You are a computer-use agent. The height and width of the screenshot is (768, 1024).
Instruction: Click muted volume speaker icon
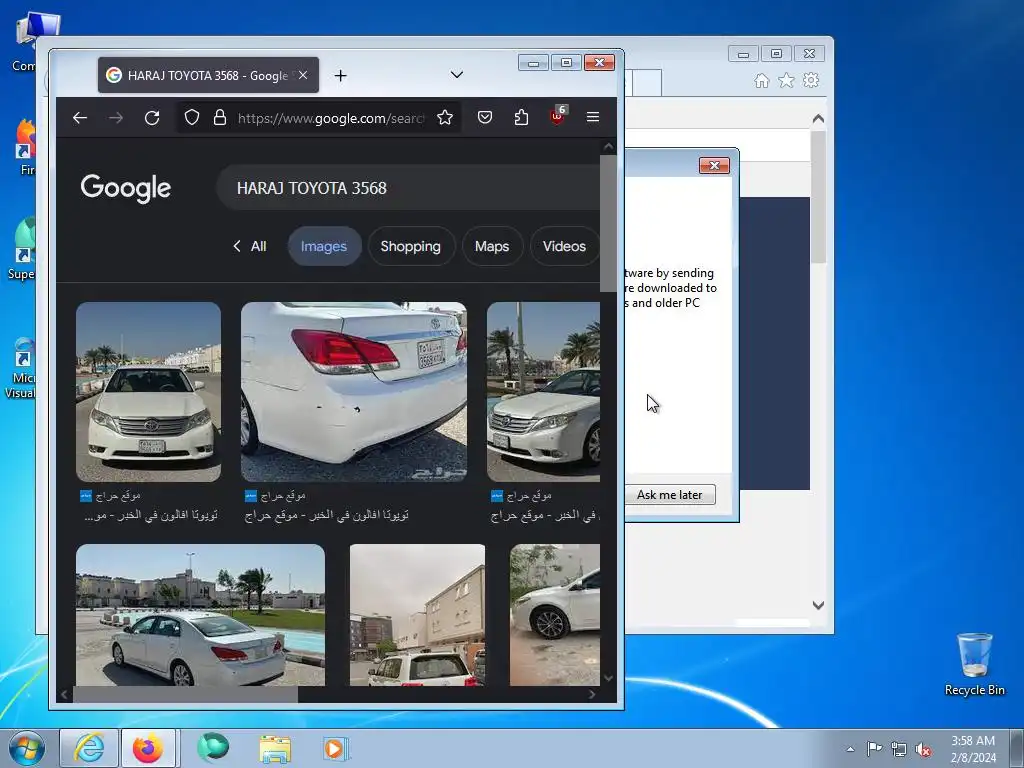923,750
